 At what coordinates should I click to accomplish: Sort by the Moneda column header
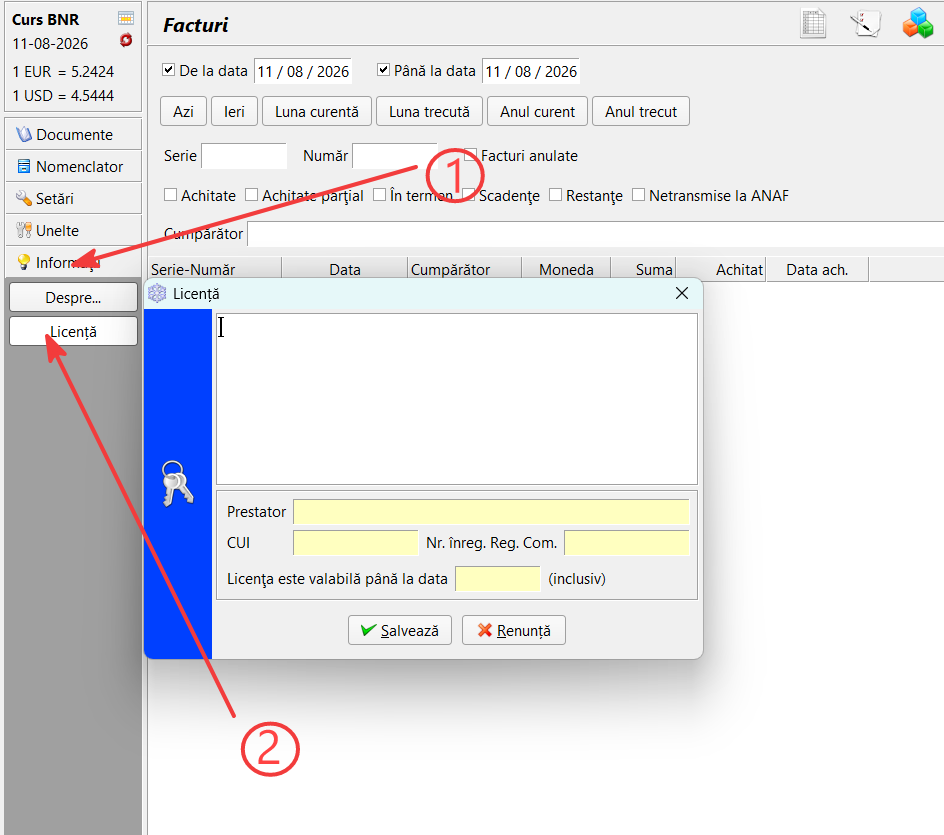(566, 270)
